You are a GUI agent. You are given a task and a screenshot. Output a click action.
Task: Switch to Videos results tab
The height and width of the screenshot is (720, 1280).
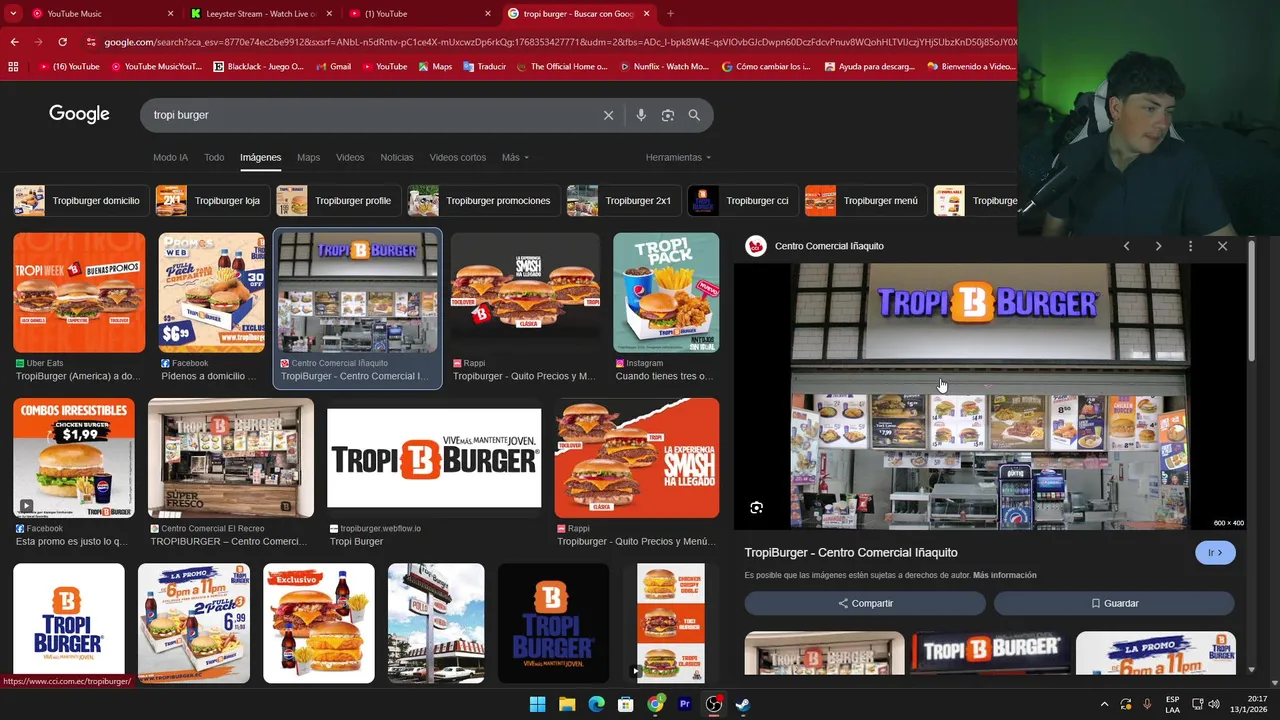tap(350, 157)
